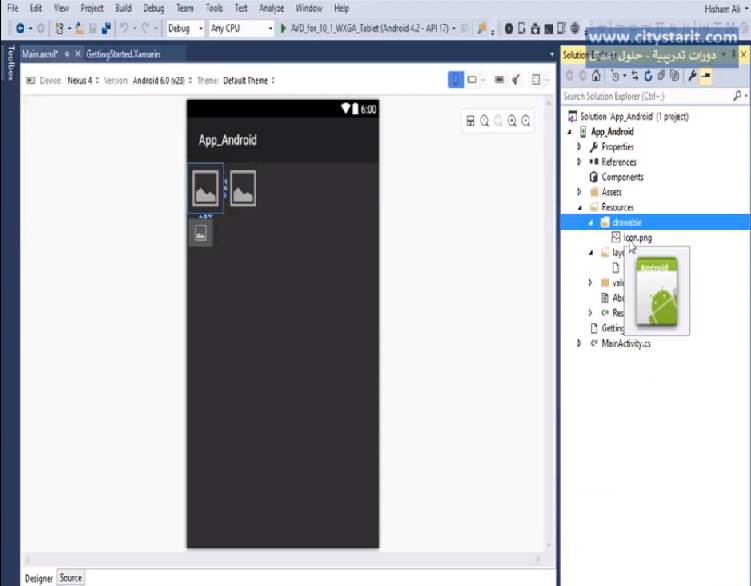Screen dimensions: 751x586
Task: Expand the References node
Action: tap(579, 162)
